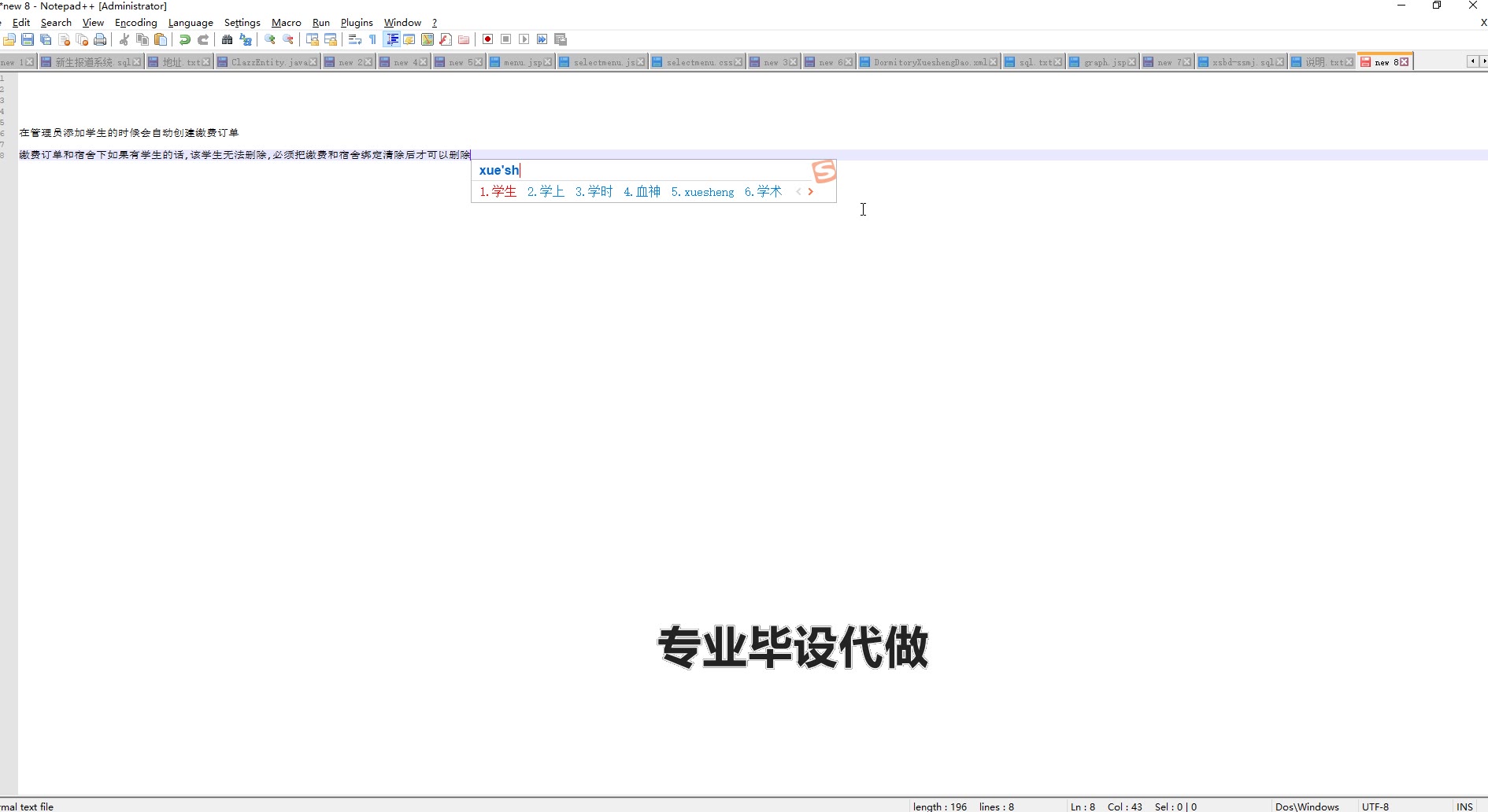Start macro recording with red dot icon
Viewport: 1488px width, 812px height.
point(488,39)
